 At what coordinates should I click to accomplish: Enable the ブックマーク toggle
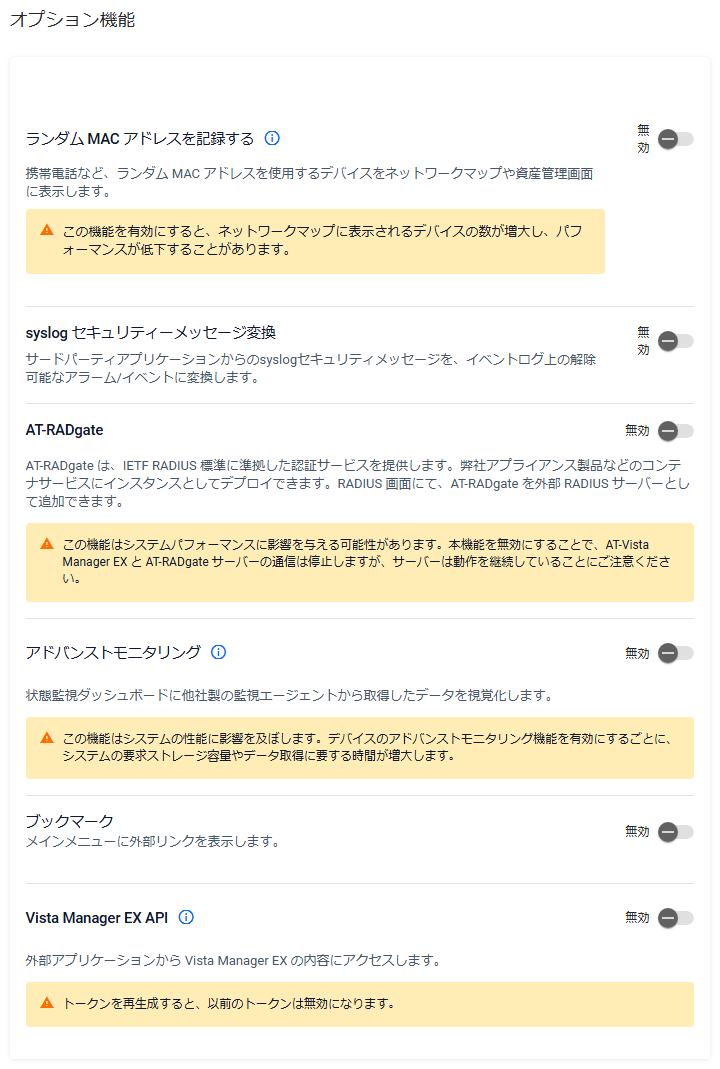(x=676, y=832)
